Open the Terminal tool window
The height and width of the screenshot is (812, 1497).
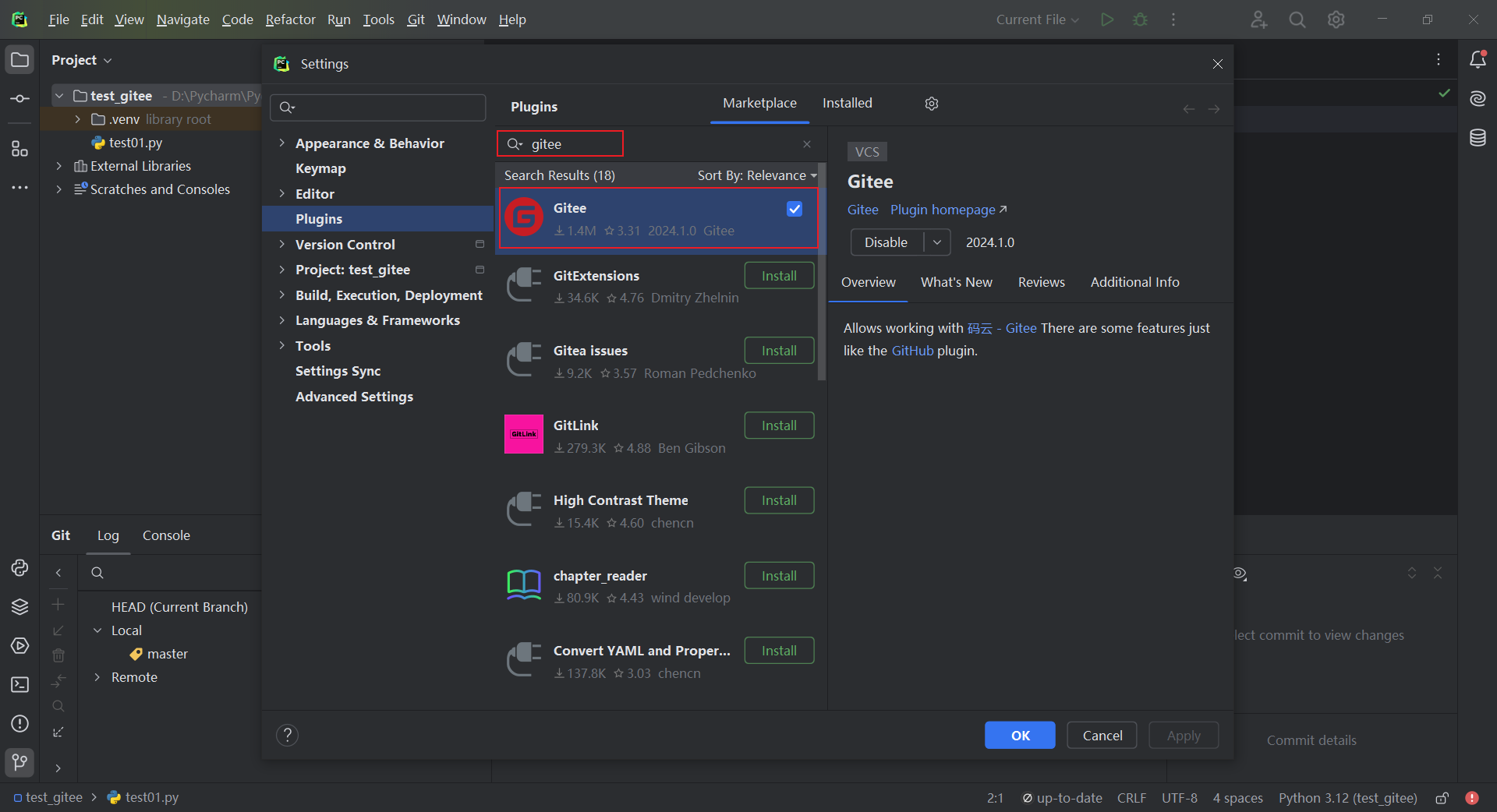pyautogui.click(x=19, y=685)
